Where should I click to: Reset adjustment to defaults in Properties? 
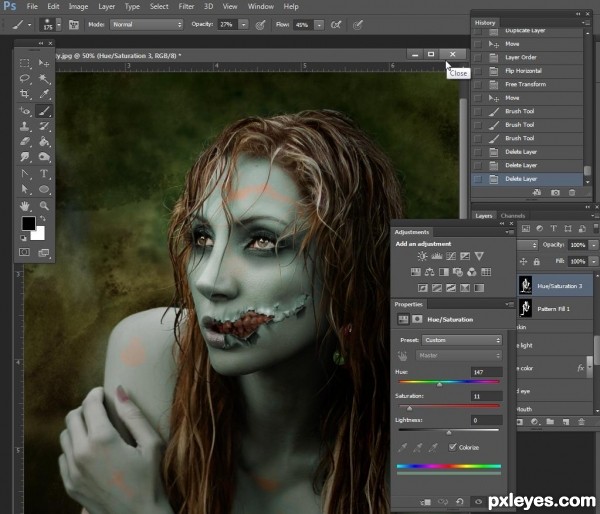tap(460, 501)
